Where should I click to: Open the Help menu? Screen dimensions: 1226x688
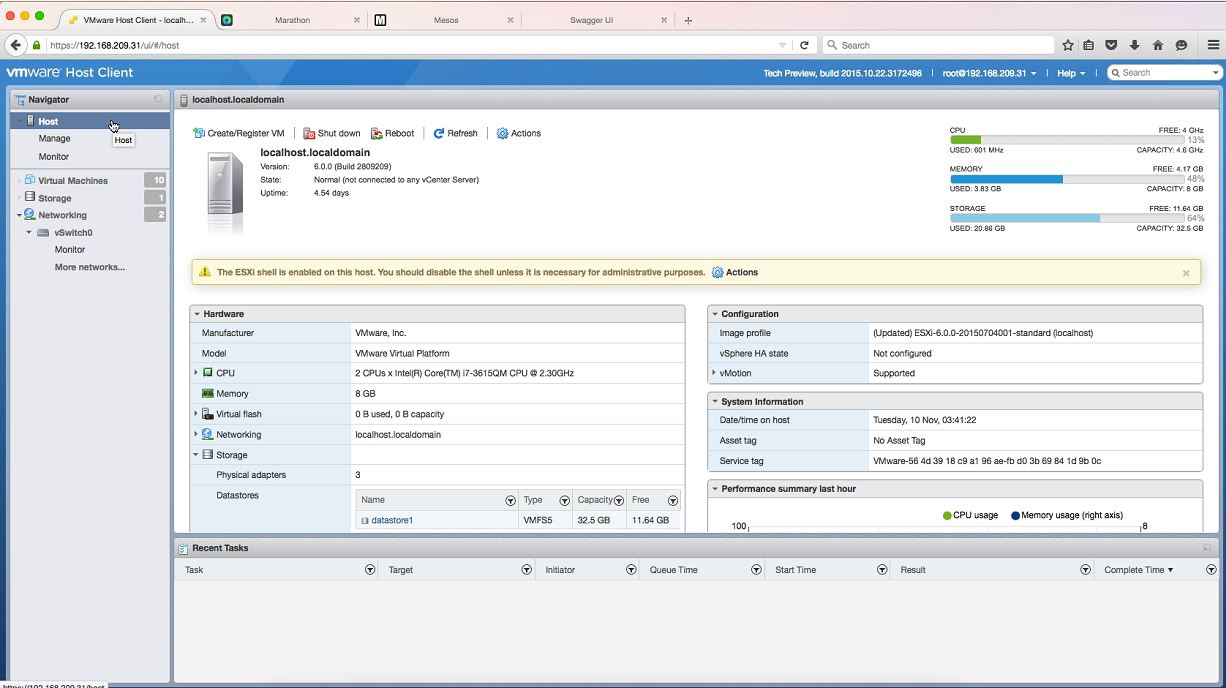[1071, 73]
